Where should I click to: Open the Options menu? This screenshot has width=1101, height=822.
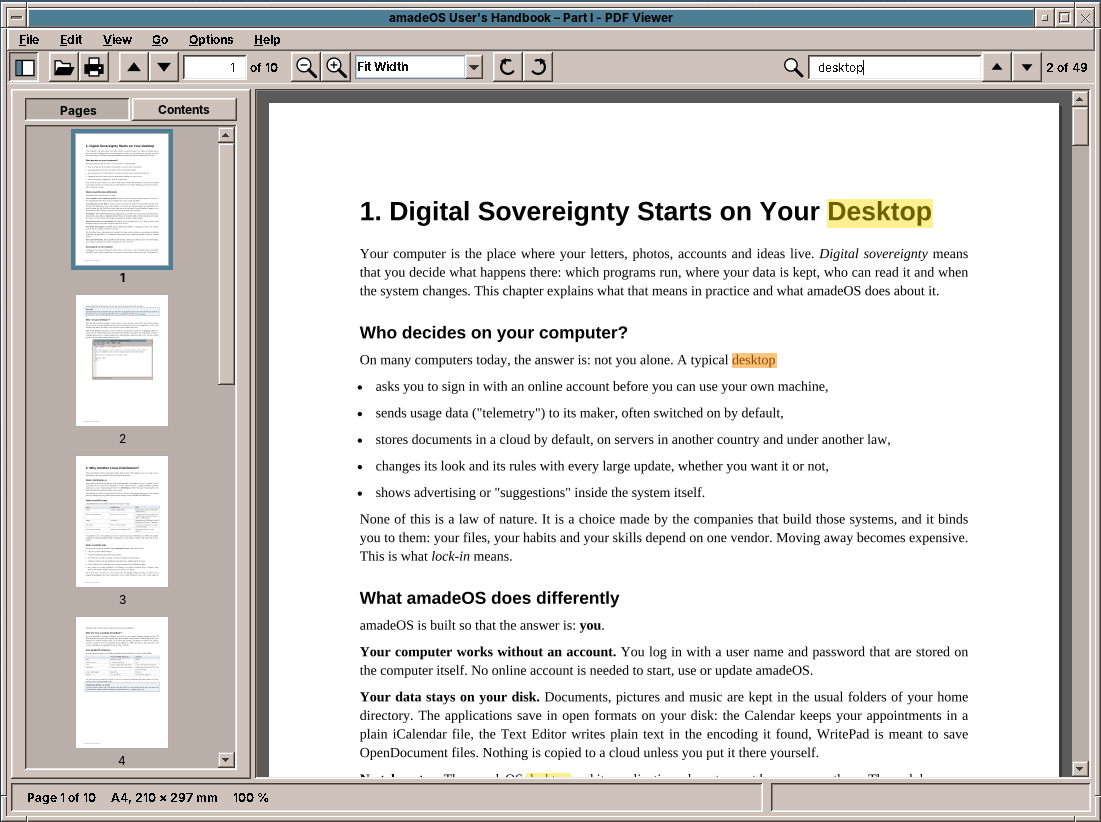(211, 39)
